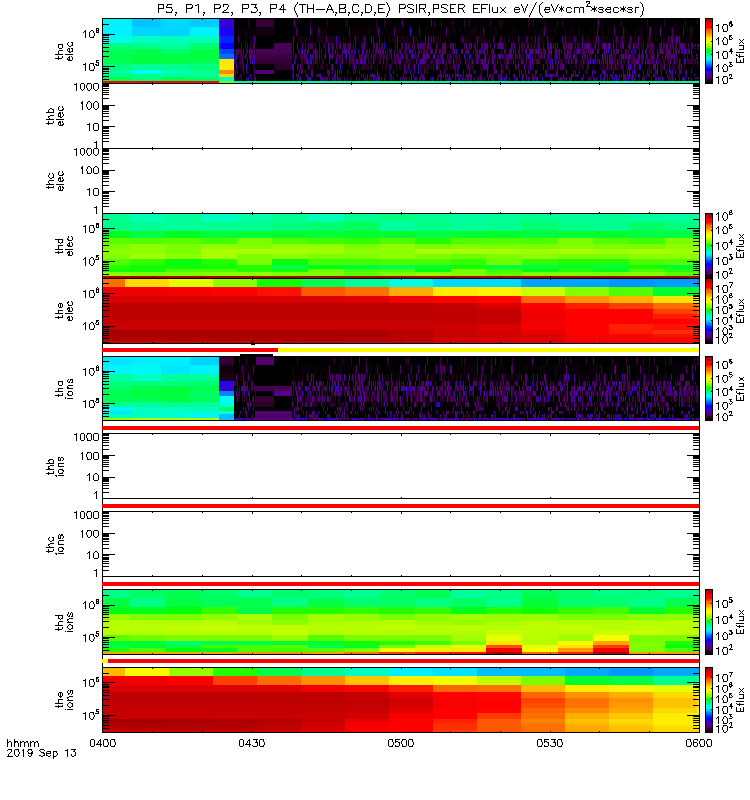Click inside the empty thb elec panel
750x800 pixels.
401,116
